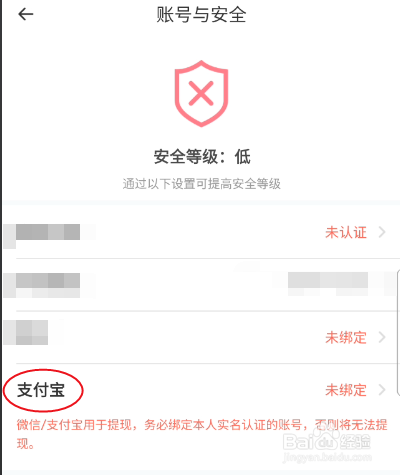The height and width of the screenshot is (475, 400).
Task: Click the scroll handle on right edge
Action: [x=398, y=333]
